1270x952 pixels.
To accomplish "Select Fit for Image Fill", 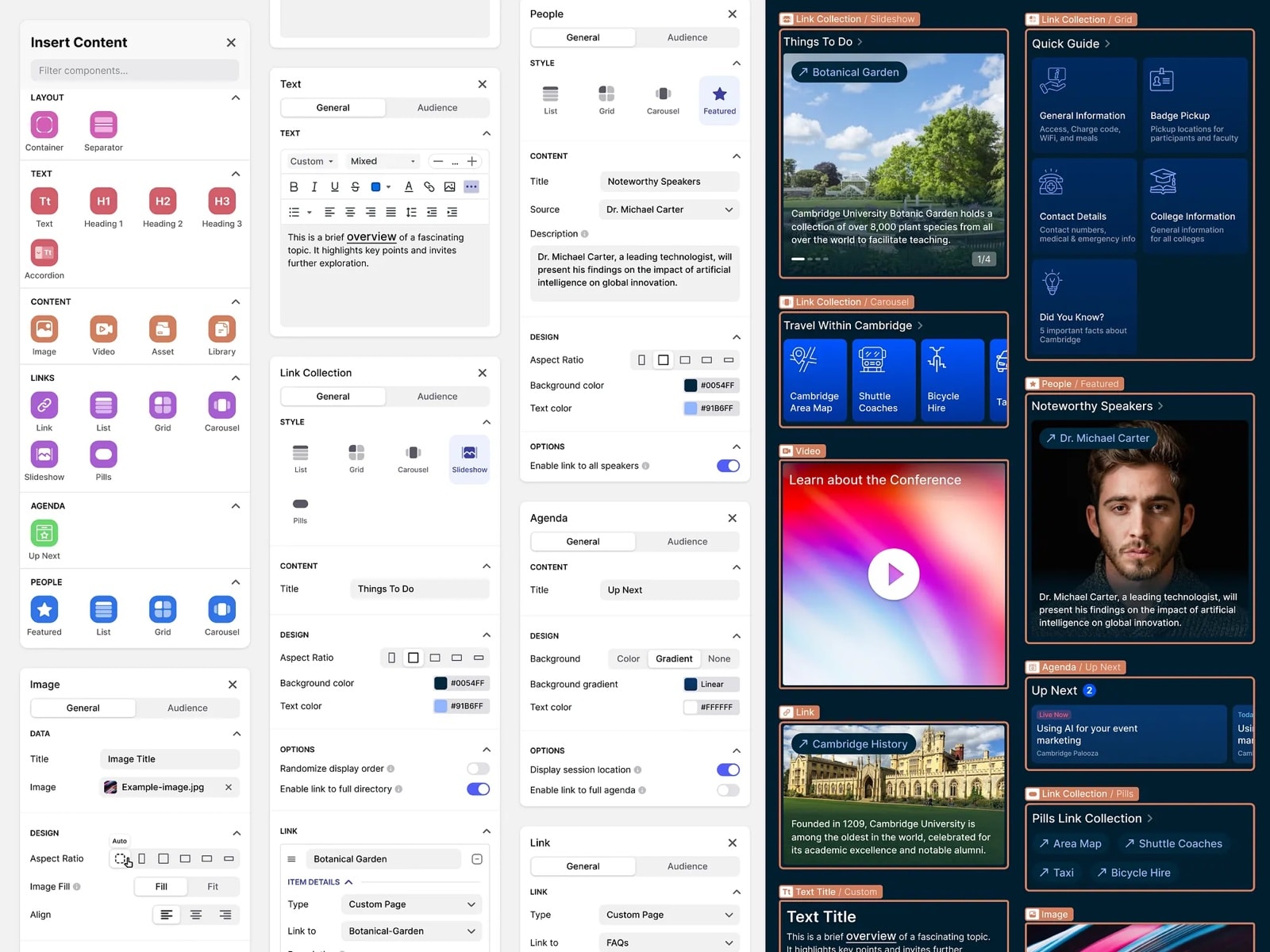I will pyautogui.click(x=213, y=886).
